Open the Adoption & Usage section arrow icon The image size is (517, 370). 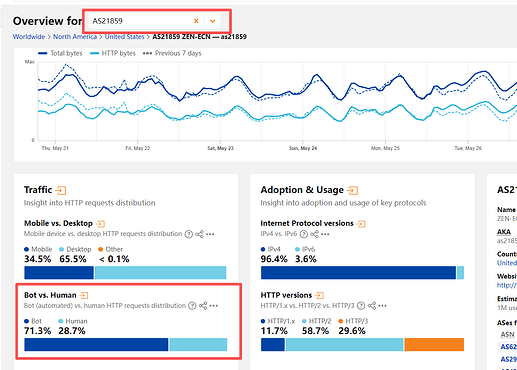pos(352,190)
